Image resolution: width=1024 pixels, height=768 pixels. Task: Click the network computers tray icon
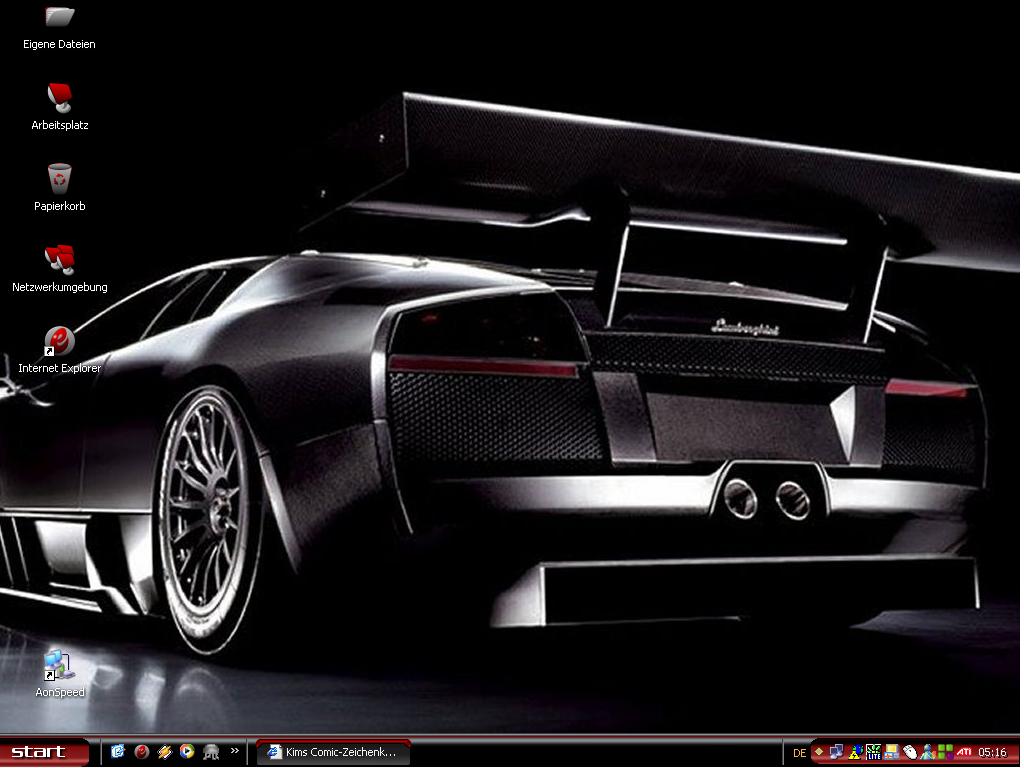click(x=837, y=752)
